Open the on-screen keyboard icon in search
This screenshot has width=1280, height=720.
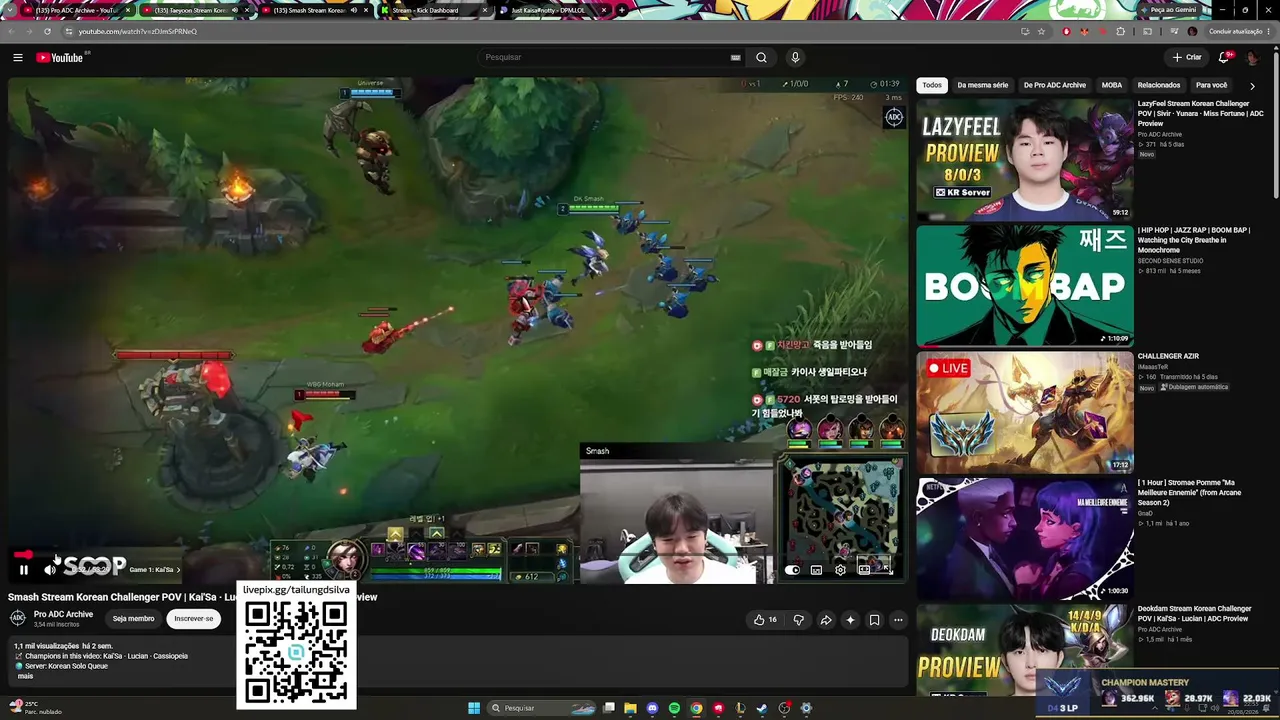(x=735, y=58)
